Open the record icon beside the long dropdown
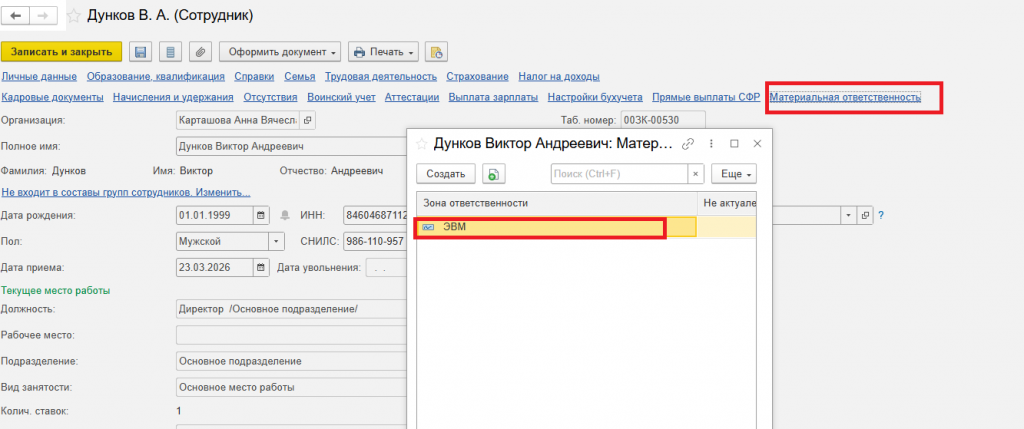1024x429 pixels. [x=866, y=215]
